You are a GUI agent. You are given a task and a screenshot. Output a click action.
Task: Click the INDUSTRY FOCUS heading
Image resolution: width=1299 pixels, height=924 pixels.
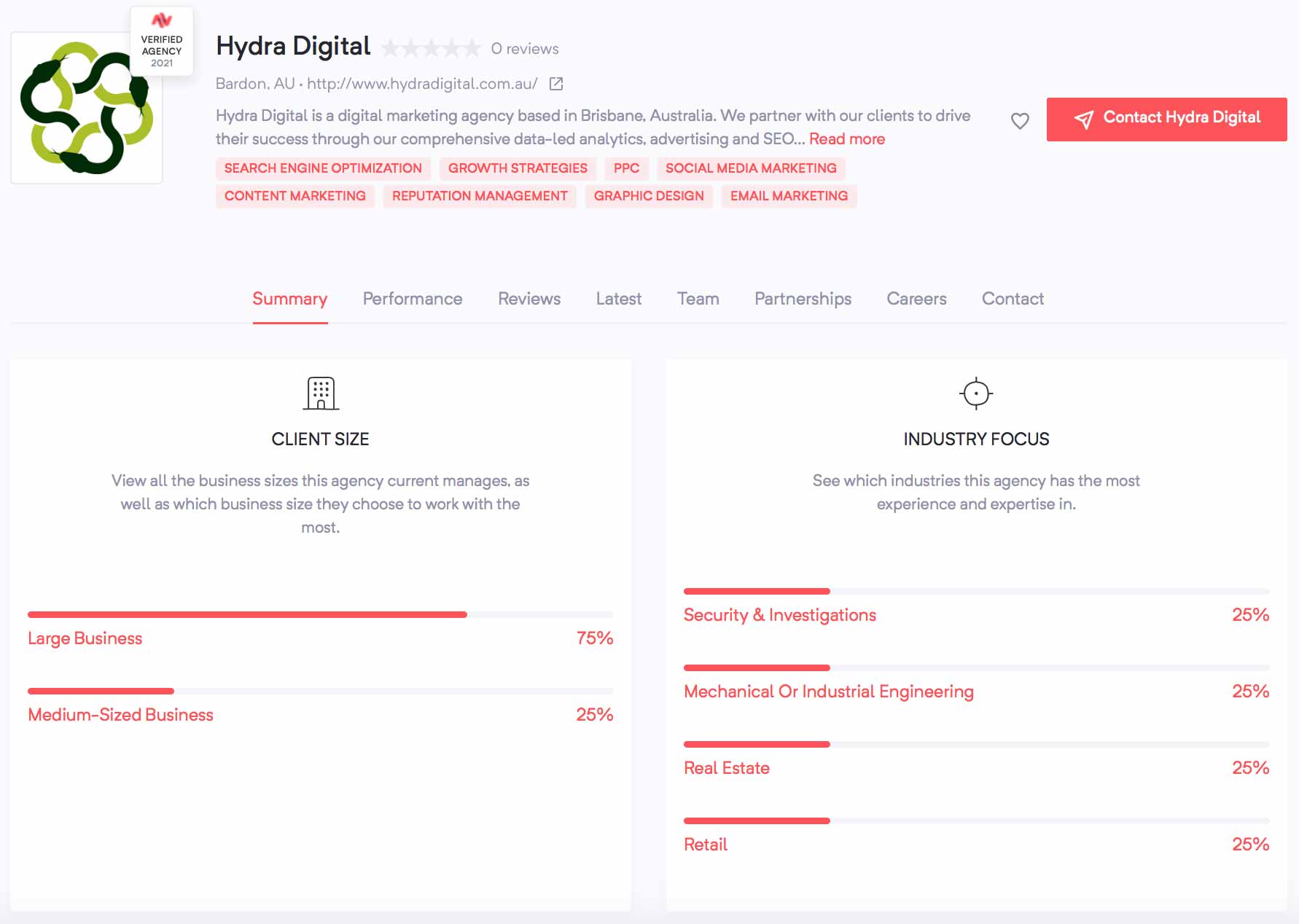(976, 439)
